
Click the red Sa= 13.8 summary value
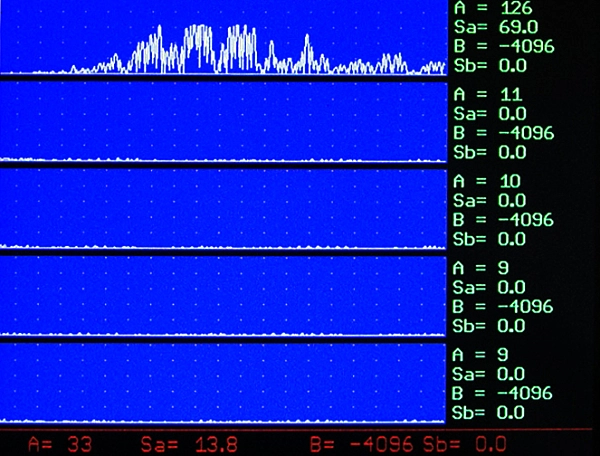(189, 444)
